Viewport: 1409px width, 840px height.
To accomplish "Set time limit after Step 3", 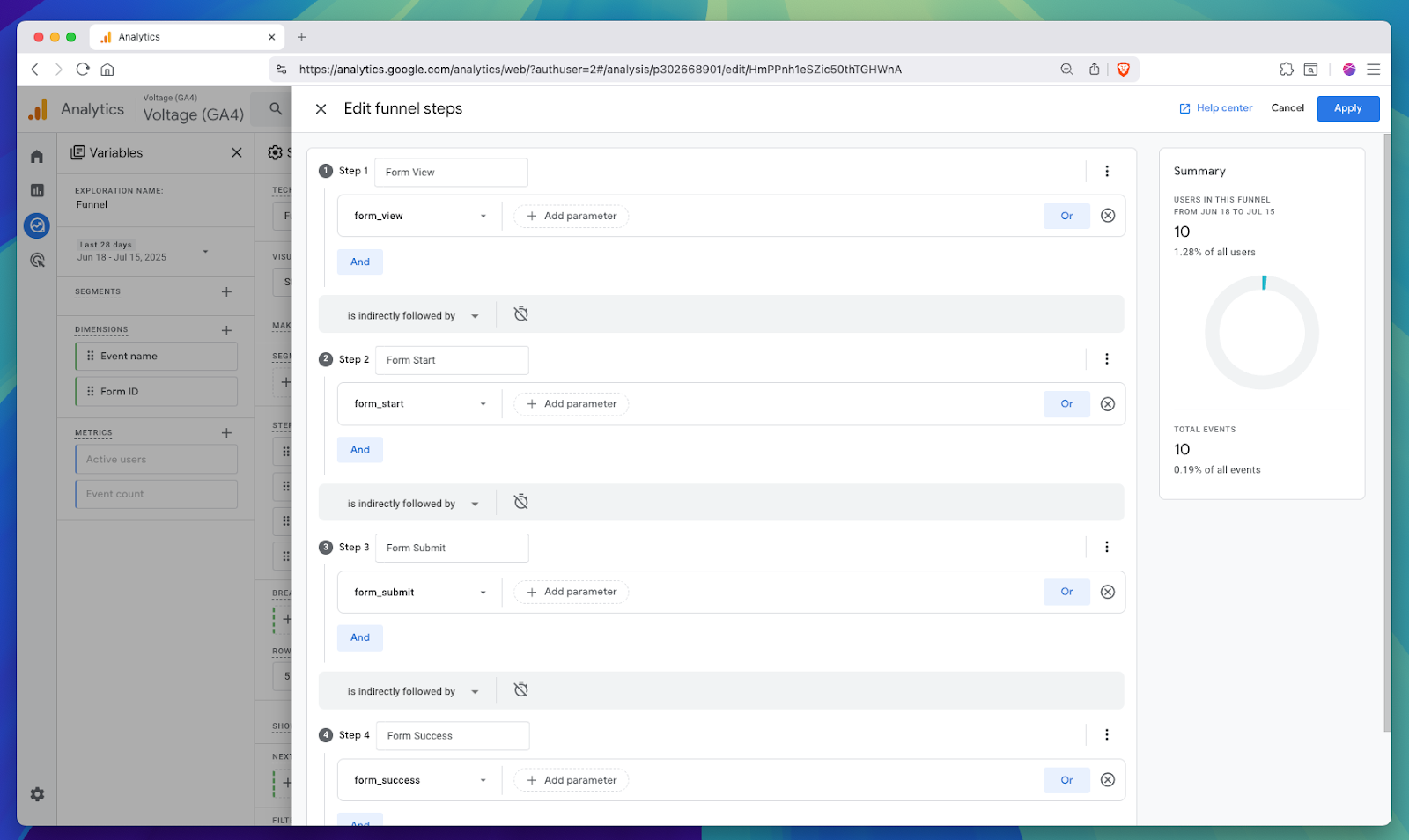I will point(521,689).
